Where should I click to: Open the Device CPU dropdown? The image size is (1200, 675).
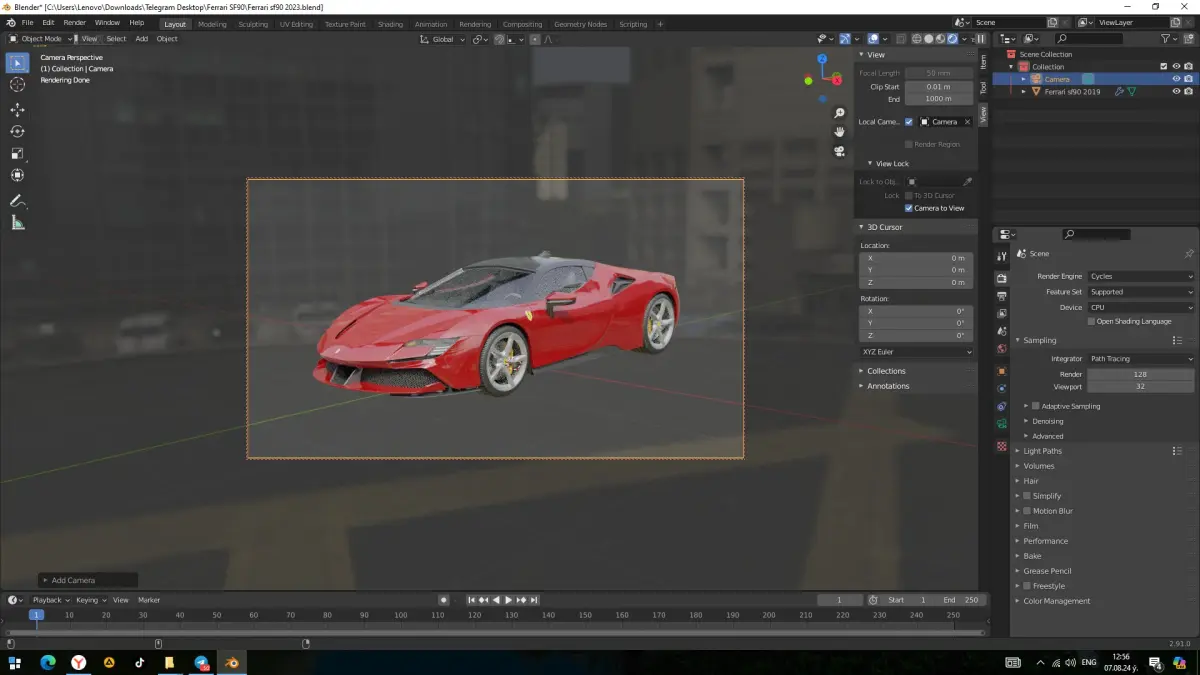[x=1141, y=308]
